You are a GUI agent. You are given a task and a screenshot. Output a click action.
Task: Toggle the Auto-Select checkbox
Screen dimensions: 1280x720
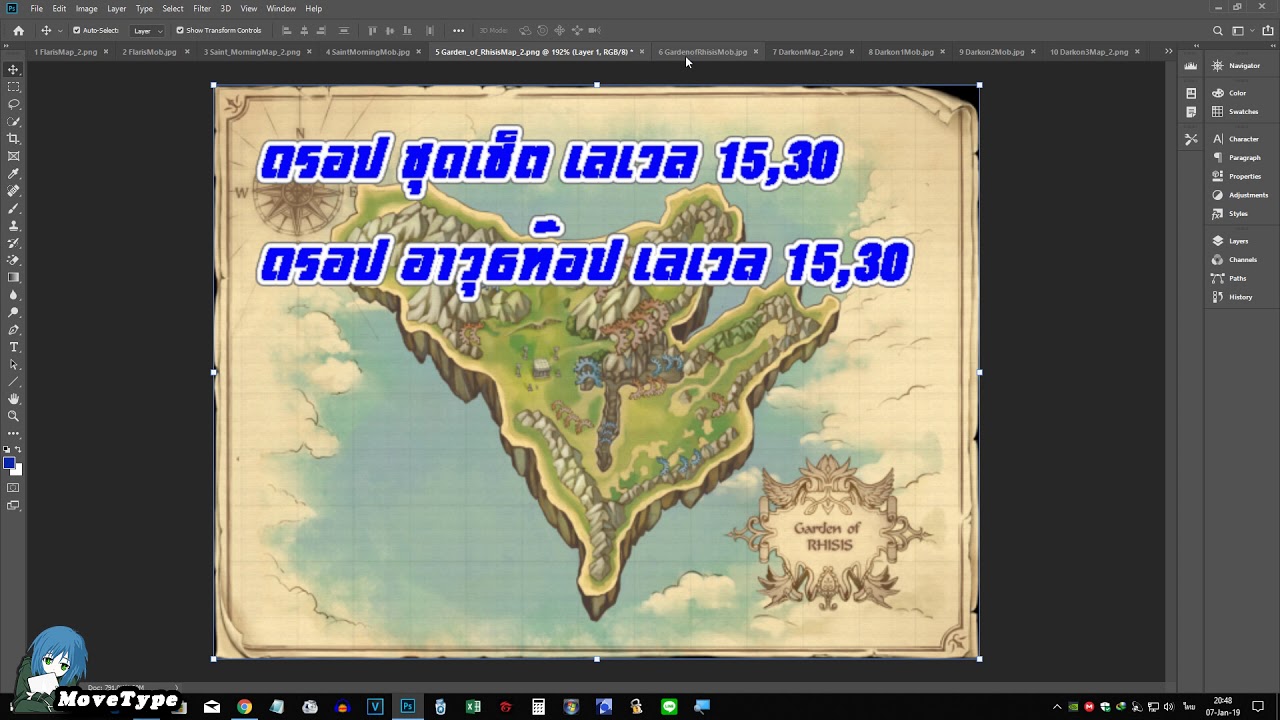(x=77, y=30)
